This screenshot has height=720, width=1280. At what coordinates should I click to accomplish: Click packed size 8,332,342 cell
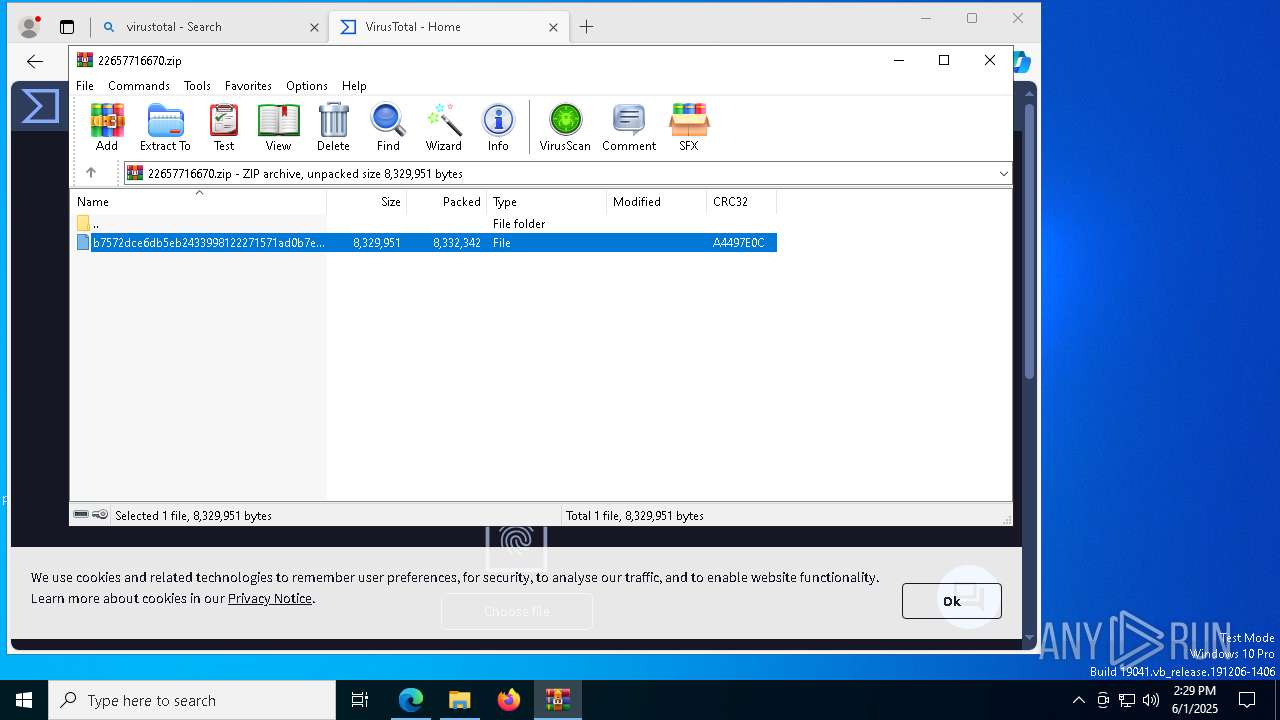coord(457,243)
